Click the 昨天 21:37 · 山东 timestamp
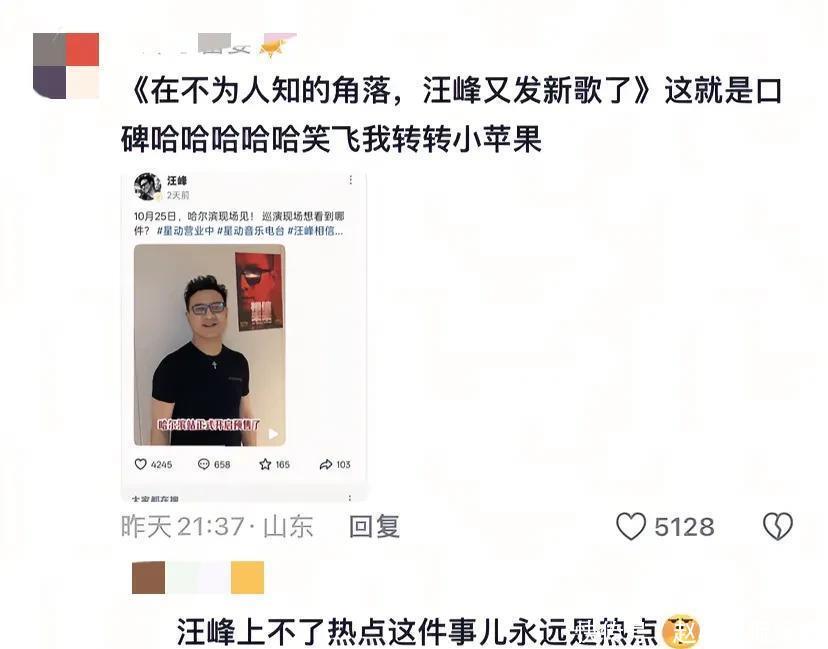 (x=217, y=526)
